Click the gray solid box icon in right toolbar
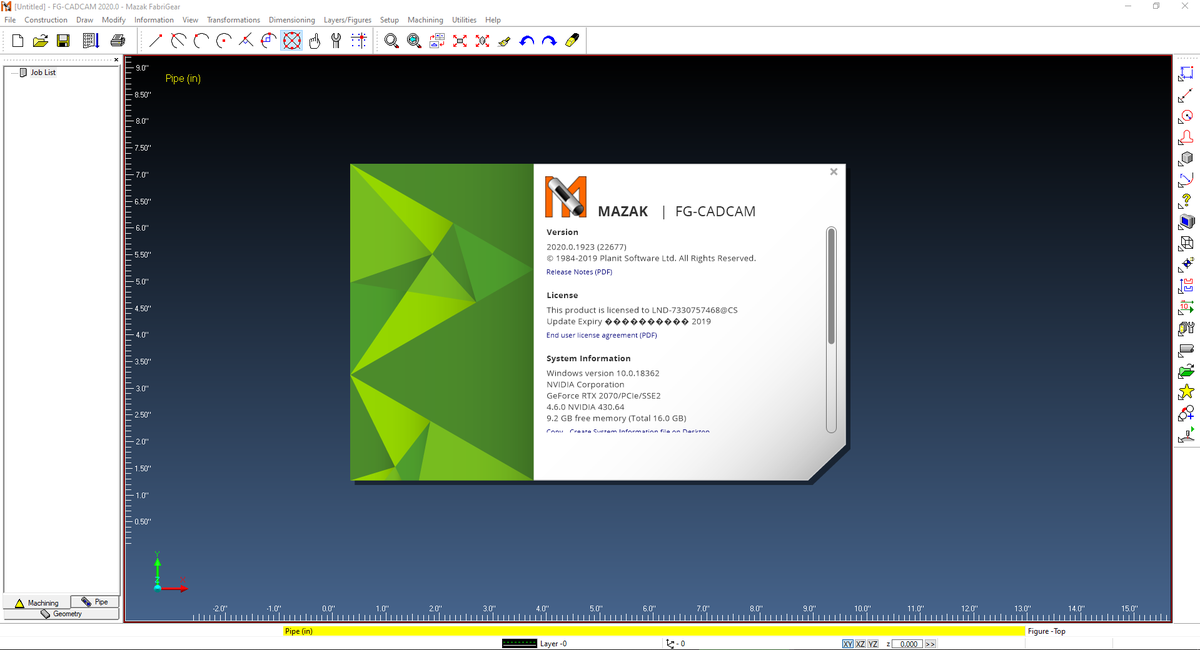Viewport: 1200px width, 650px height. [1187, 158]
